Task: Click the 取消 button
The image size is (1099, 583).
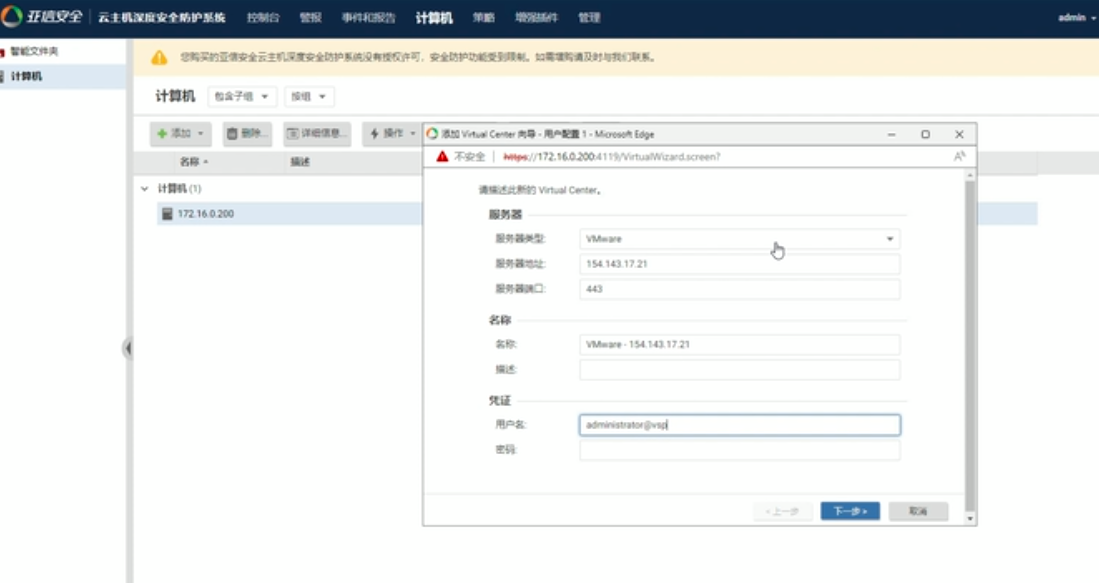Action: [918, 511]
